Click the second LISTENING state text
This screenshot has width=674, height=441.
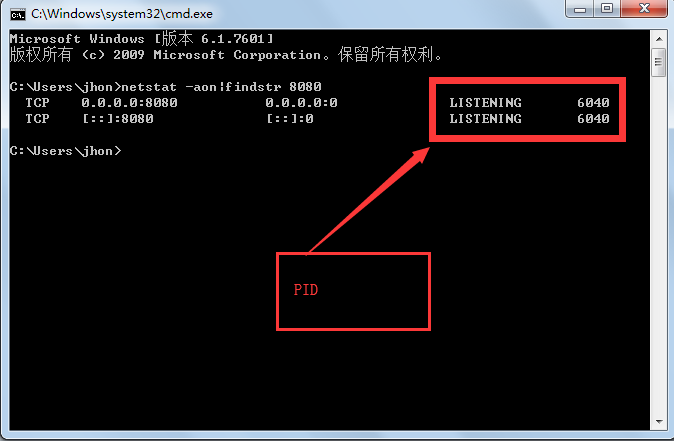click(x=486, y=119)
